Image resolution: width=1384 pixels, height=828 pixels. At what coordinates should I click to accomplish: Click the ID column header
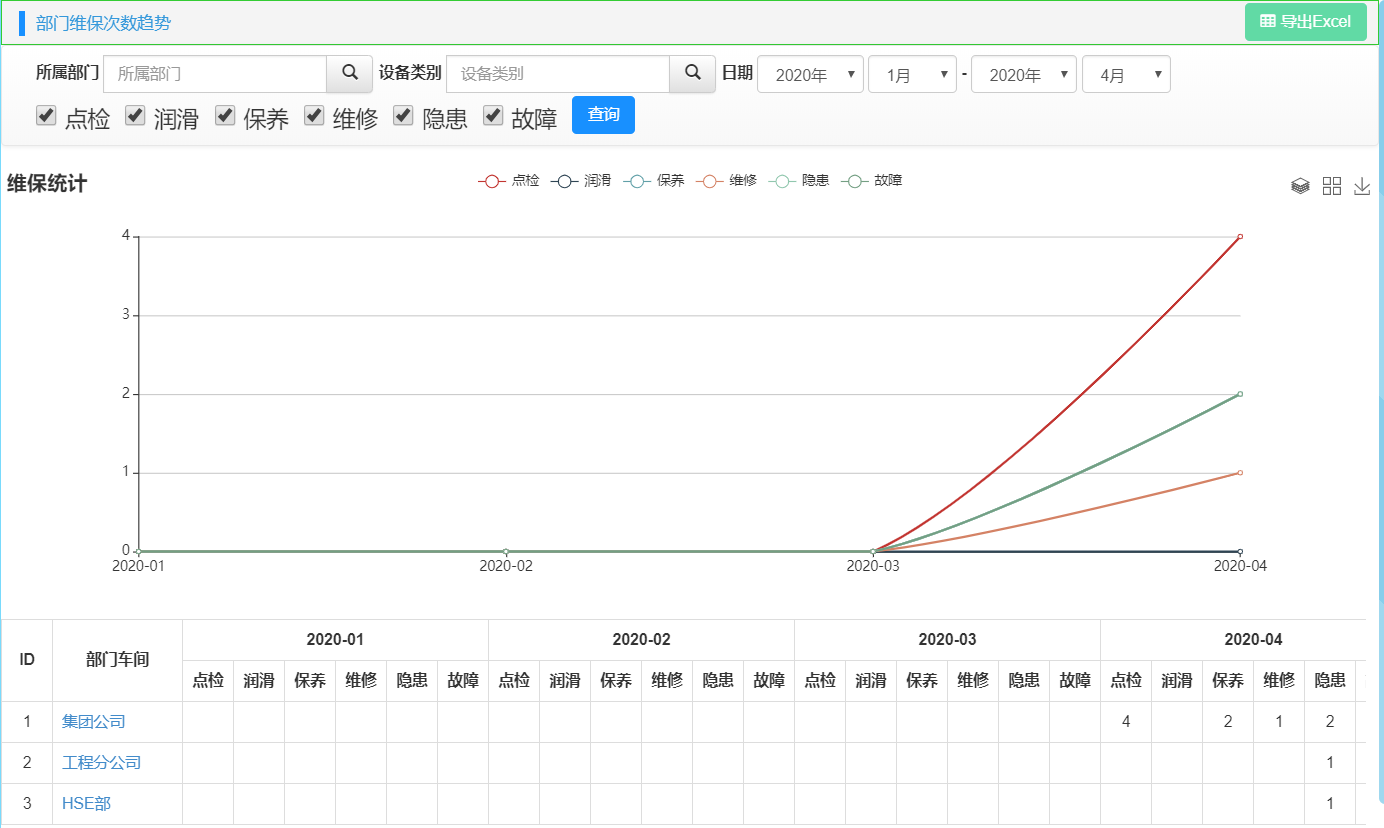click(27, 660)
